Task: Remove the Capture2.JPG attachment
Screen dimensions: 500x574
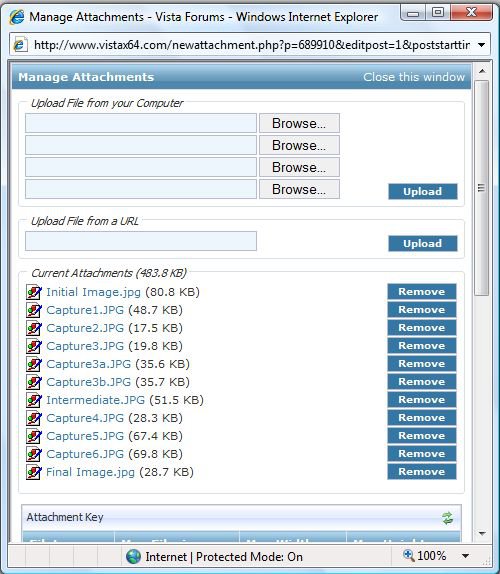Action: point(422,328)
